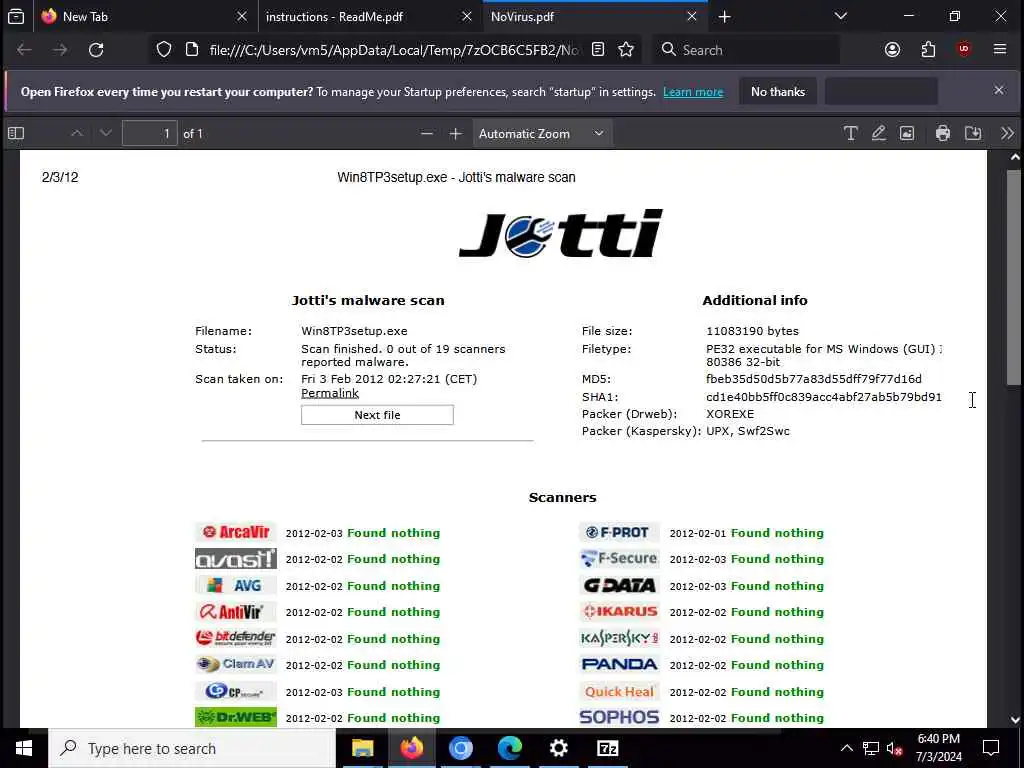Go to next PDF page arrow
Viewport: 1024px width, 768px height.
[x=106, y=133]
